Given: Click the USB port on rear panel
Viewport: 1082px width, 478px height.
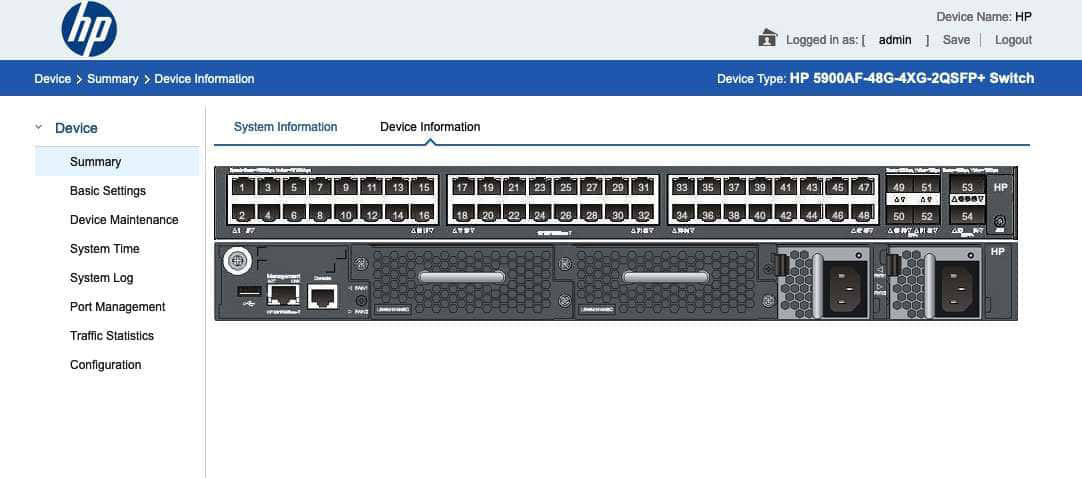Looking at the screenshot, I should point(245,291).
